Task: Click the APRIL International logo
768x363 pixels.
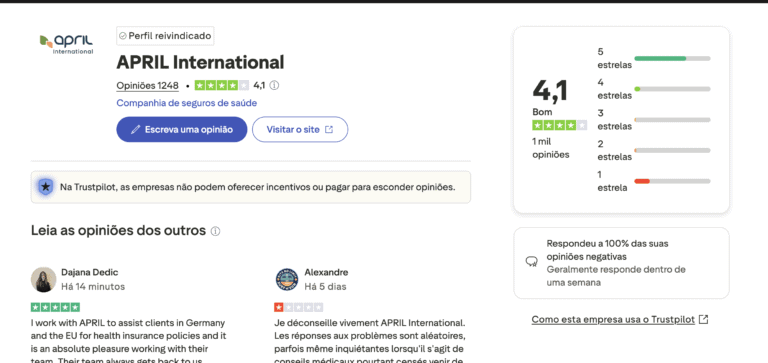Action: coord(67,45)
